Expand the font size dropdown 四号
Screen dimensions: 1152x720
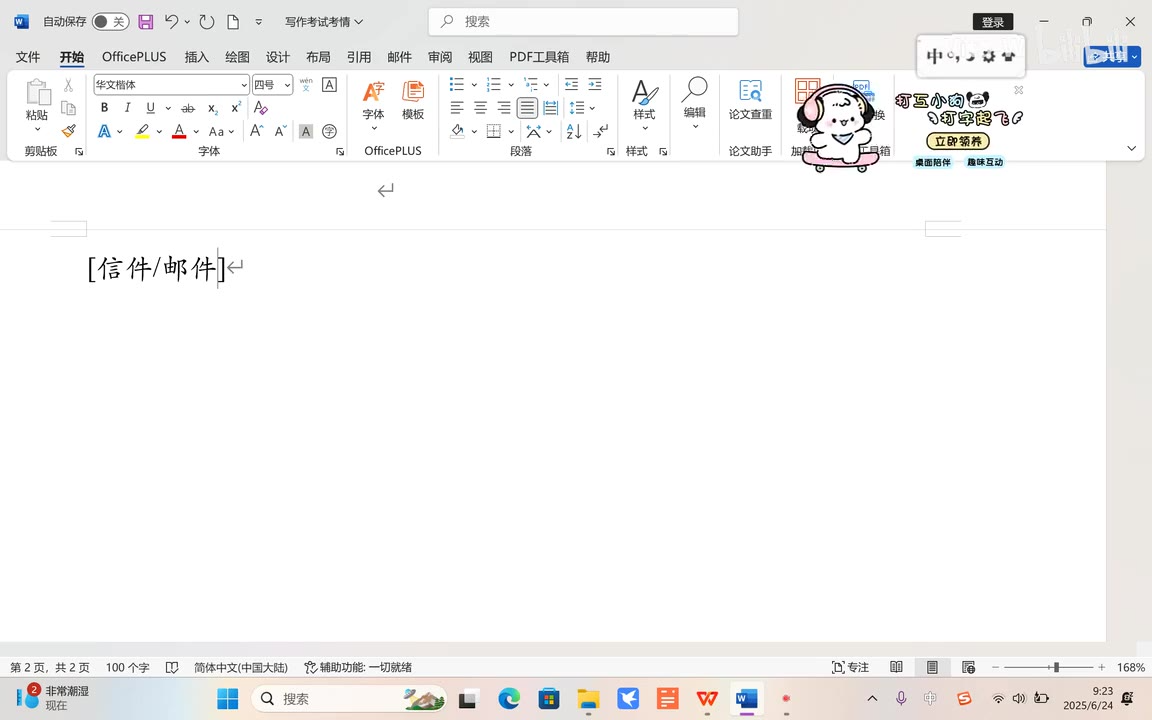pos(287,85)
